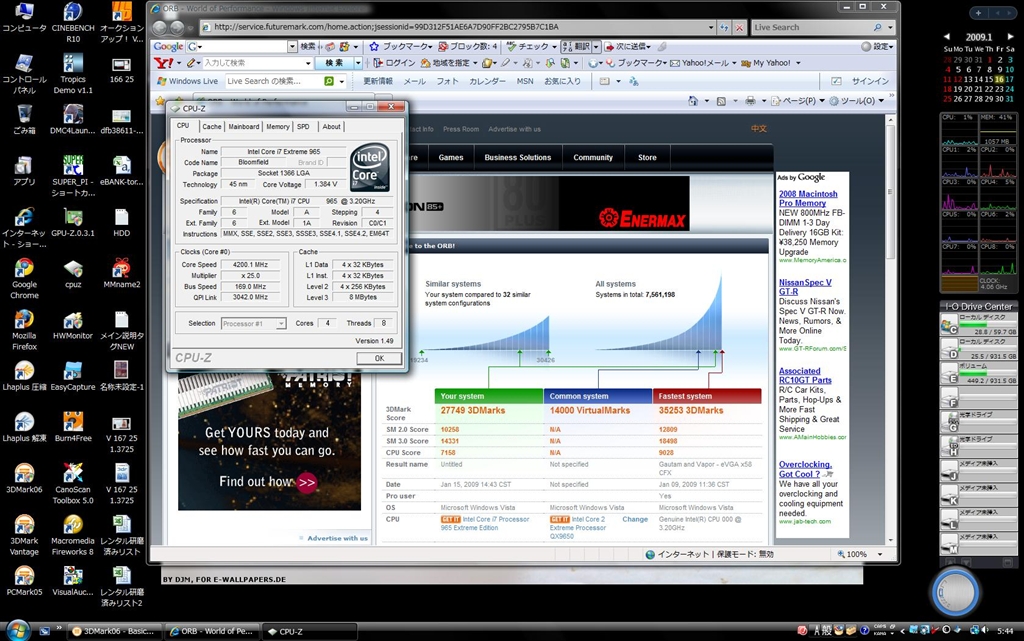Switch to the About tab in CPU-Z

pyautogui.click(x=331, y=127)
